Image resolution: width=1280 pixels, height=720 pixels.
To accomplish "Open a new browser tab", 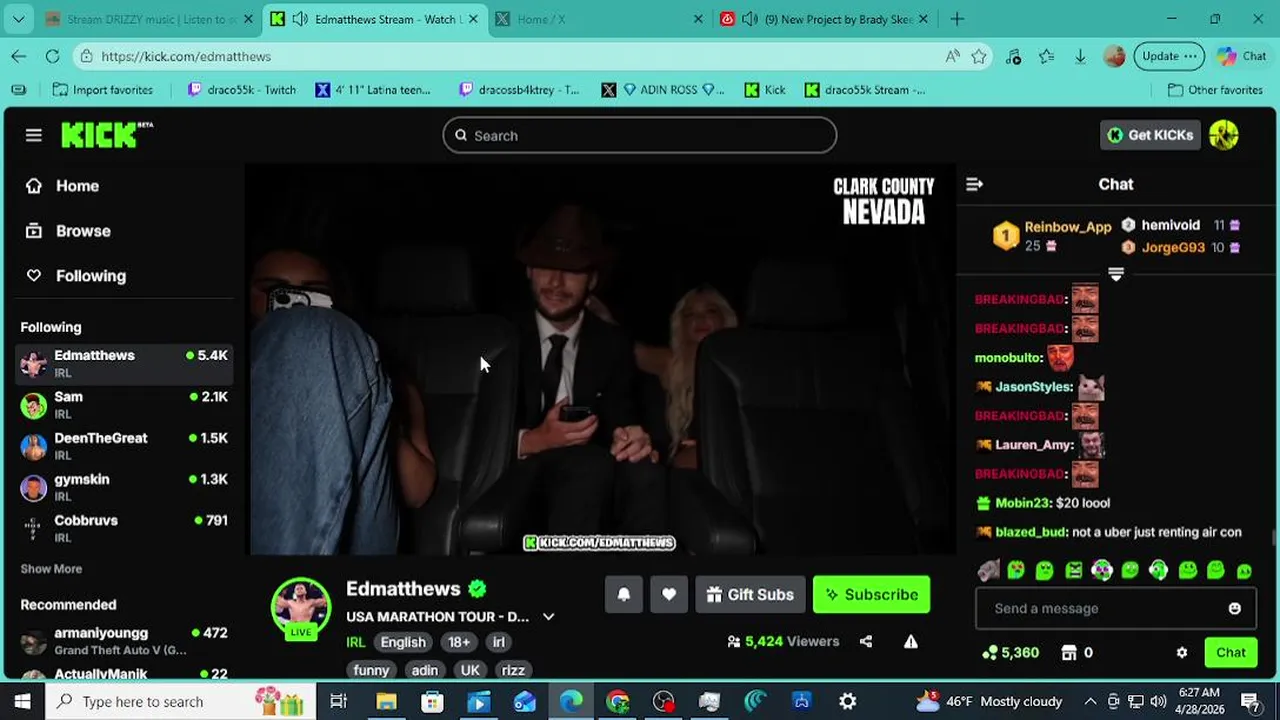I will [x=957, y=19].
